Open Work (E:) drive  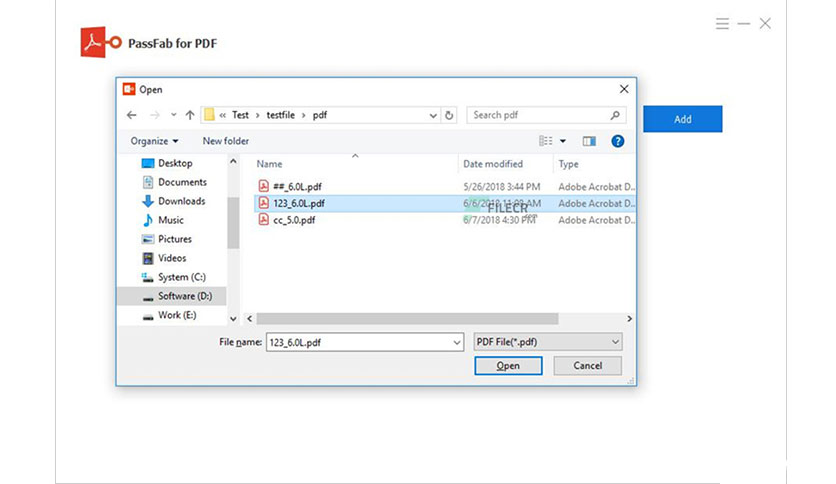pos(170,315)
